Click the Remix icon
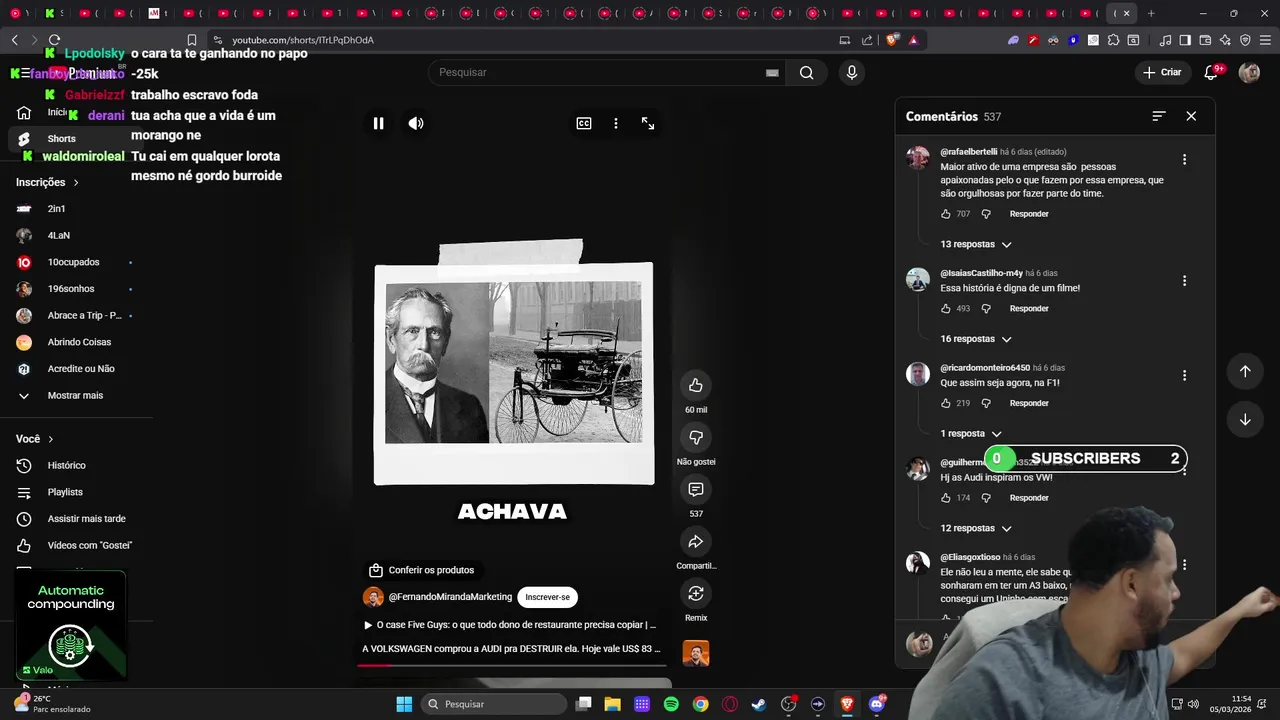The height and width of the screenshot is (720, 1280). coord(696,593)
